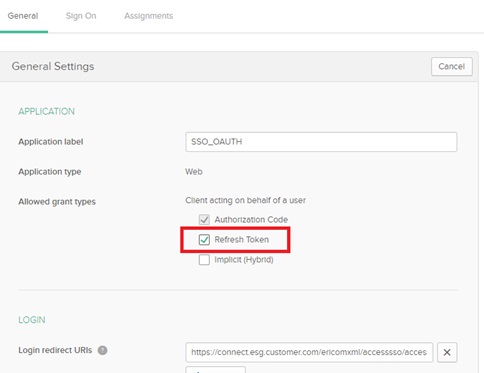Uncheck the Refresh Token checkbox
This screenshot has width=484, height=373.
tap(204, 239)
